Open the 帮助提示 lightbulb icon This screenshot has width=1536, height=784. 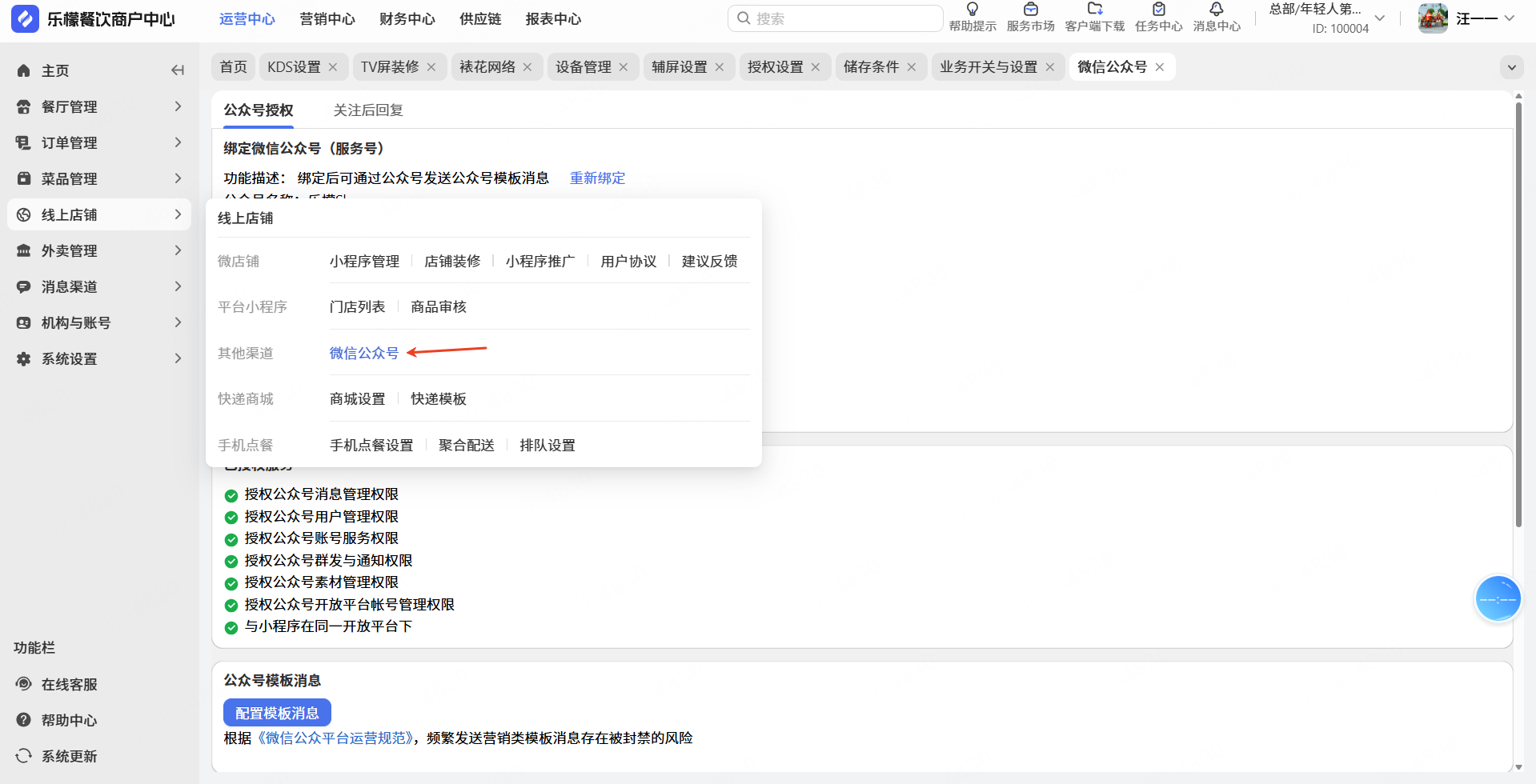(x=973, y=10)
